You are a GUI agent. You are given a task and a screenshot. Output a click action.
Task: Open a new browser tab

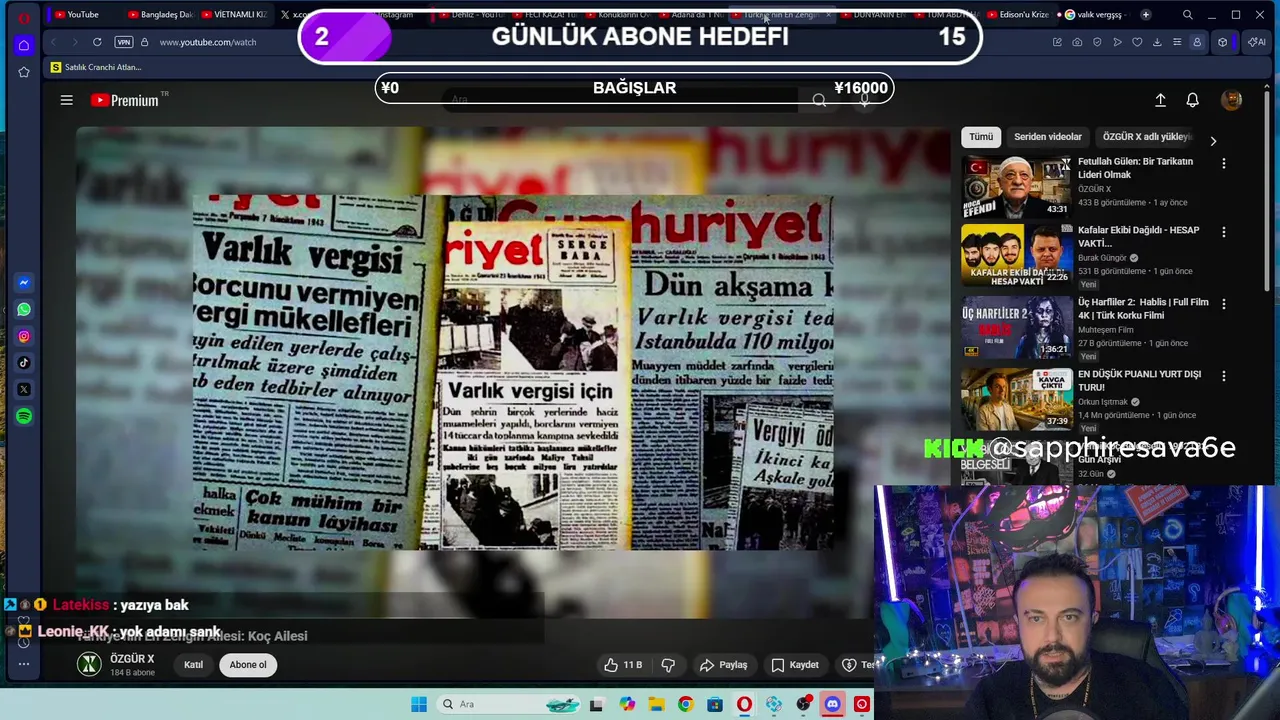pyautogui.click(x=1145, y=15)
